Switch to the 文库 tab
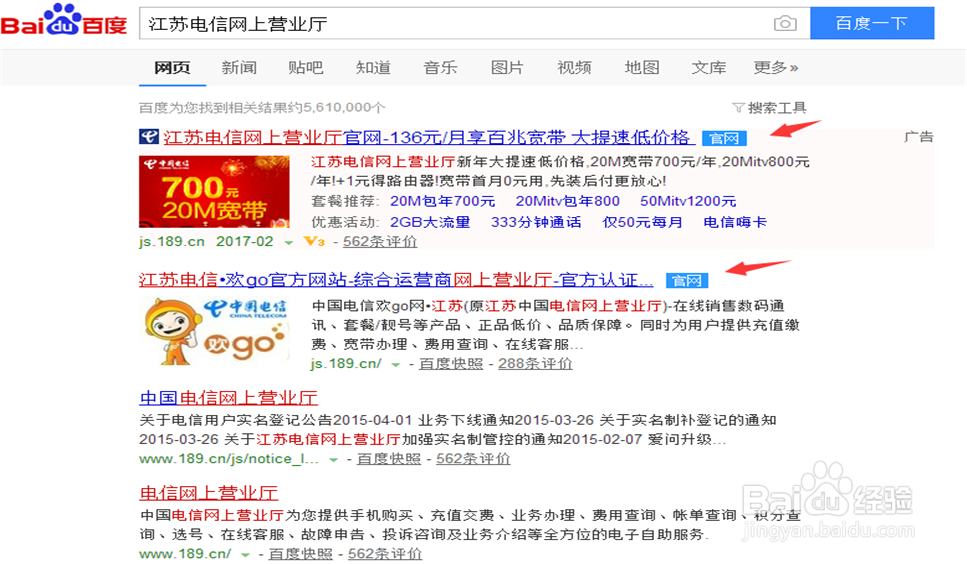Screen dimensions: 967x564 pos(709,67)
